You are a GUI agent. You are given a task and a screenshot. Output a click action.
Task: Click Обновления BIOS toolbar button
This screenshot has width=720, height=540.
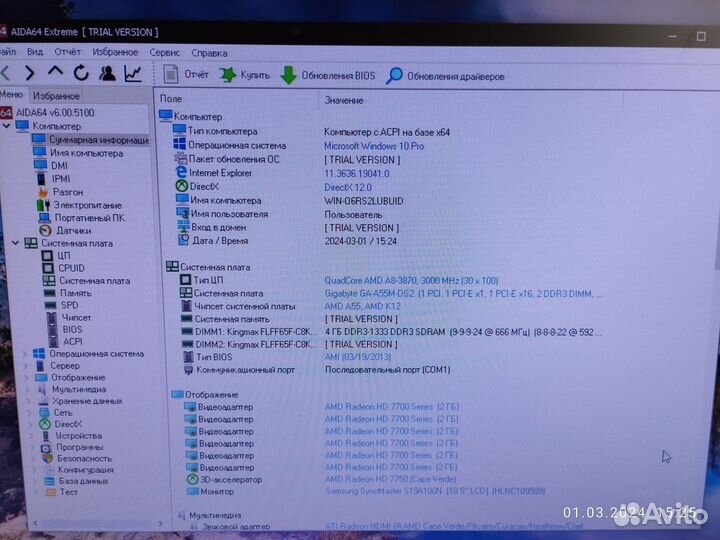328,76
